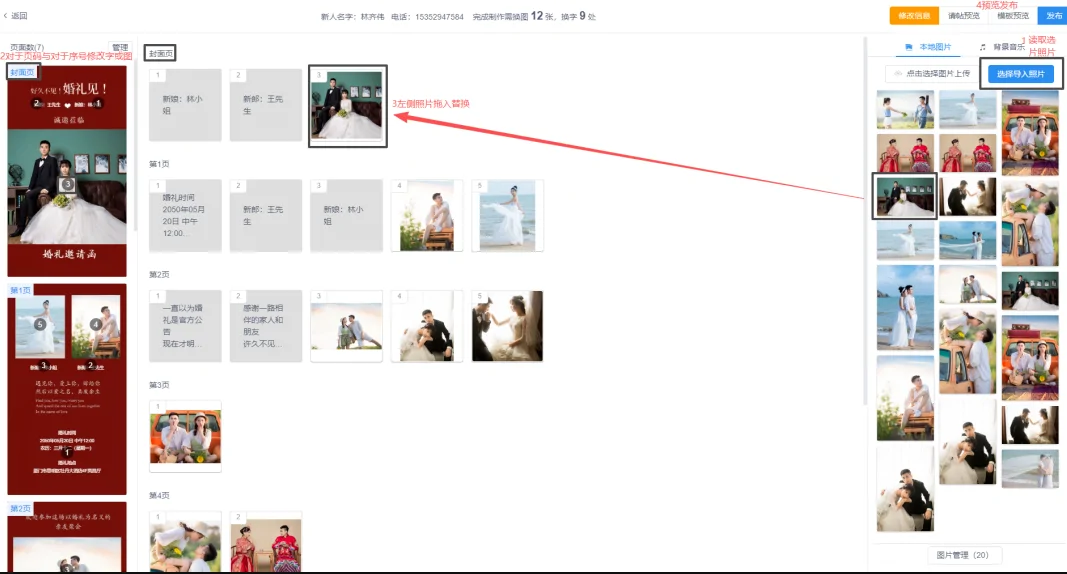Image resolution: width=1067 pixels, height=574 pixels.
Task: Select the 封面页 cover thumbnail in left panel
Action: 67,170
